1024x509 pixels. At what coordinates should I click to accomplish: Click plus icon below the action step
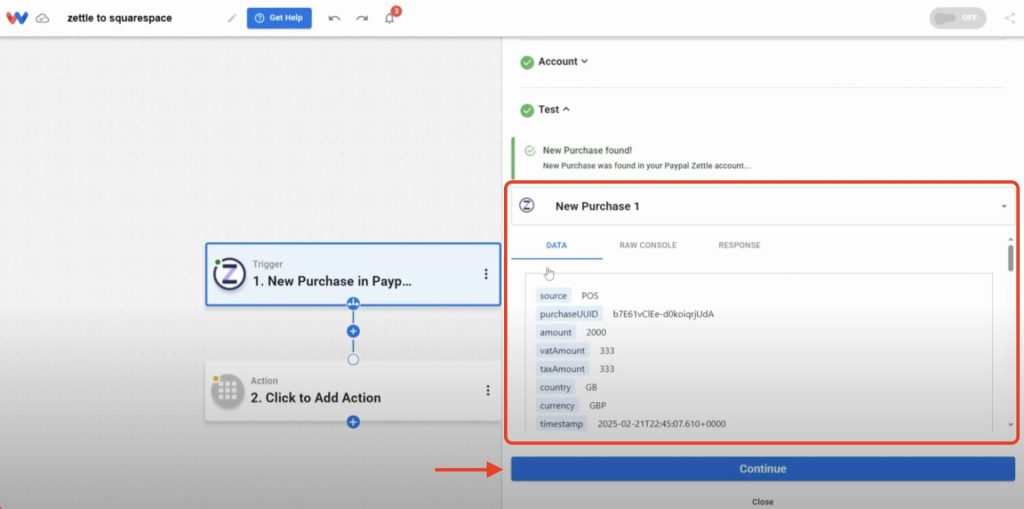coord(353,422)
